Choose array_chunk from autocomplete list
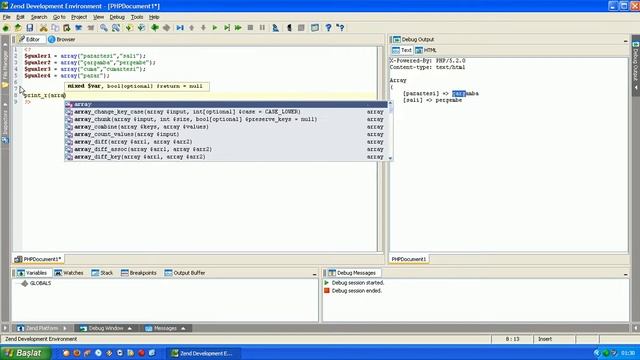The height and width of the screenshot is (360, 640). (x=226, y=119)
